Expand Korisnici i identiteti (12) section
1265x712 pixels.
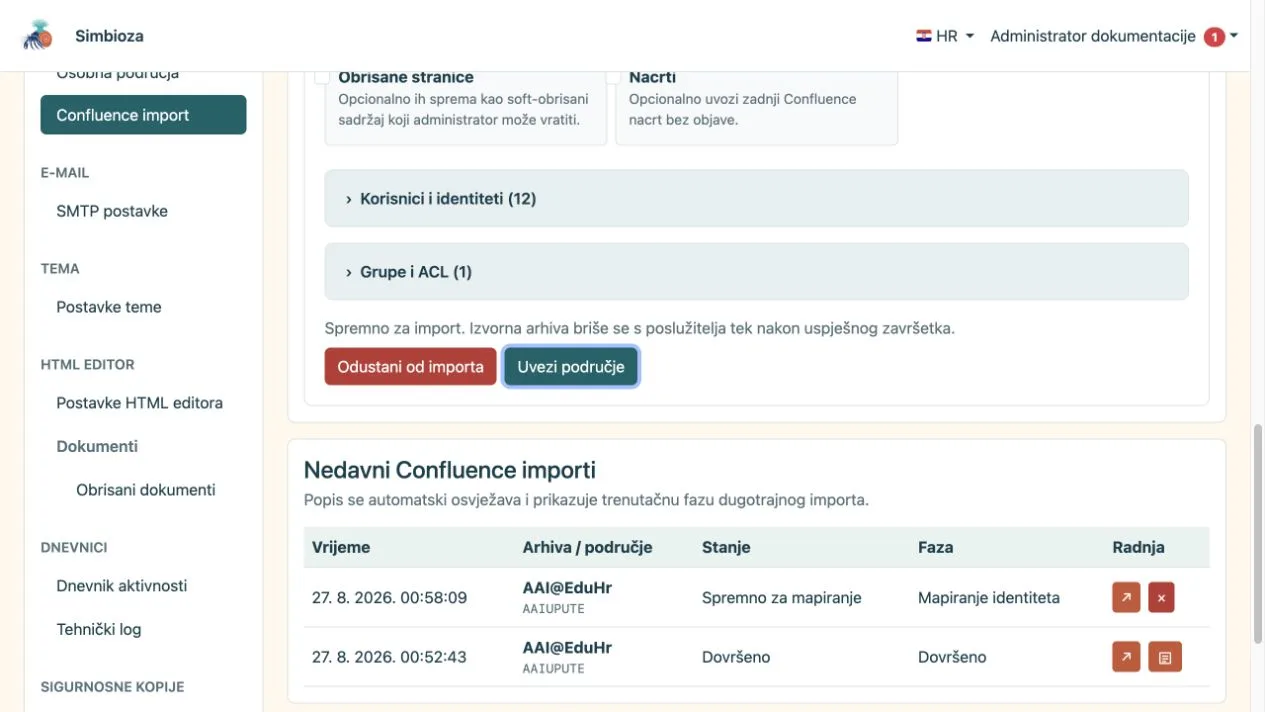[756, 198]
